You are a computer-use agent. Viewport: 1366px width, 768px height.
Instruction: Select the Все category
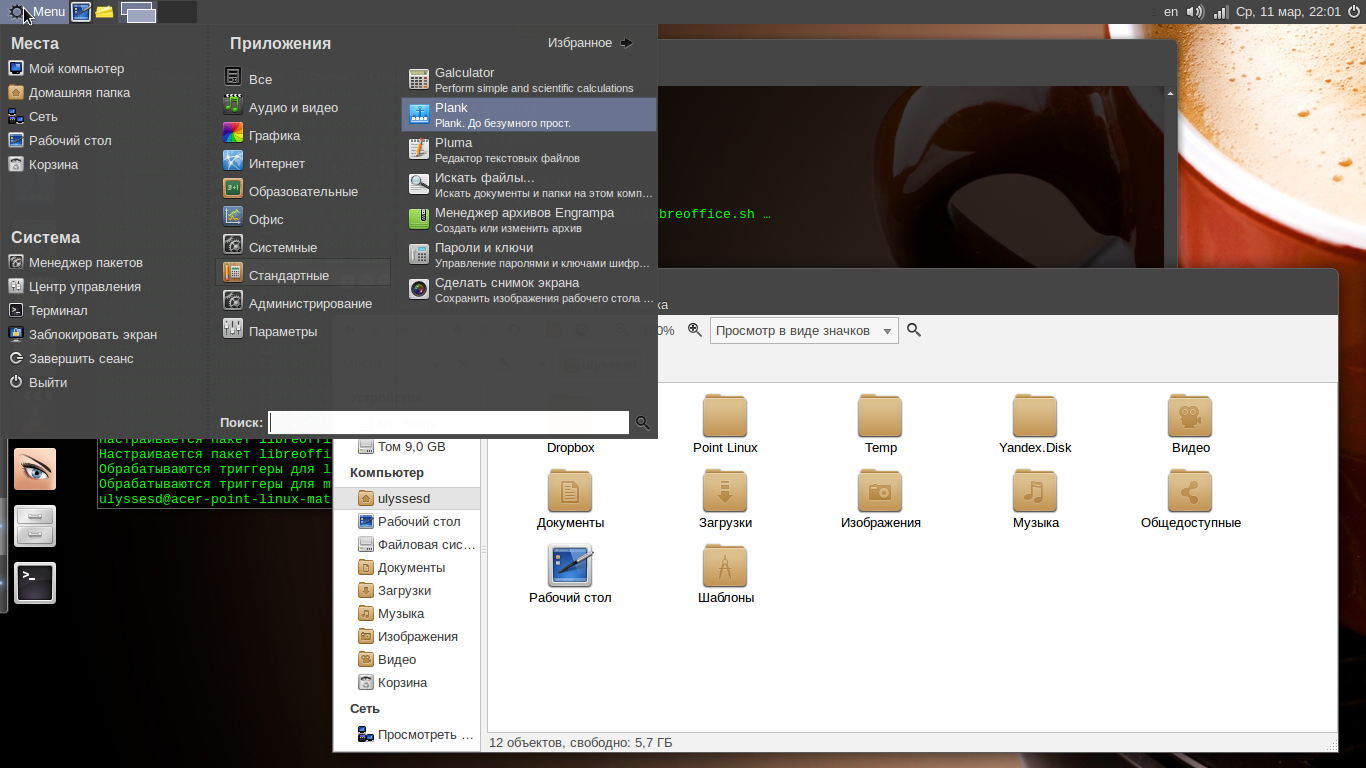pyautogui.click(x=303, y=79)
